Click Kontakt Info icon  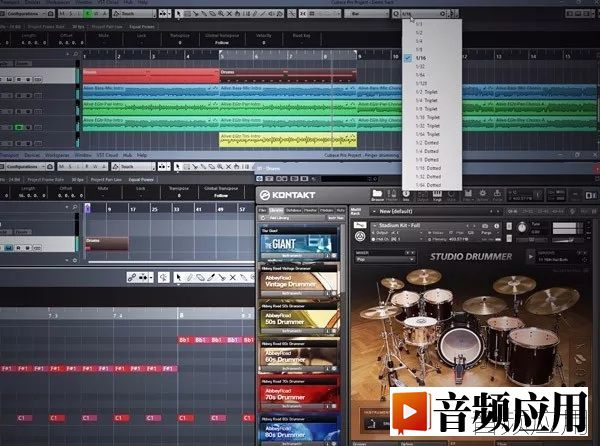pyautogui.click(x=406, y=195)
